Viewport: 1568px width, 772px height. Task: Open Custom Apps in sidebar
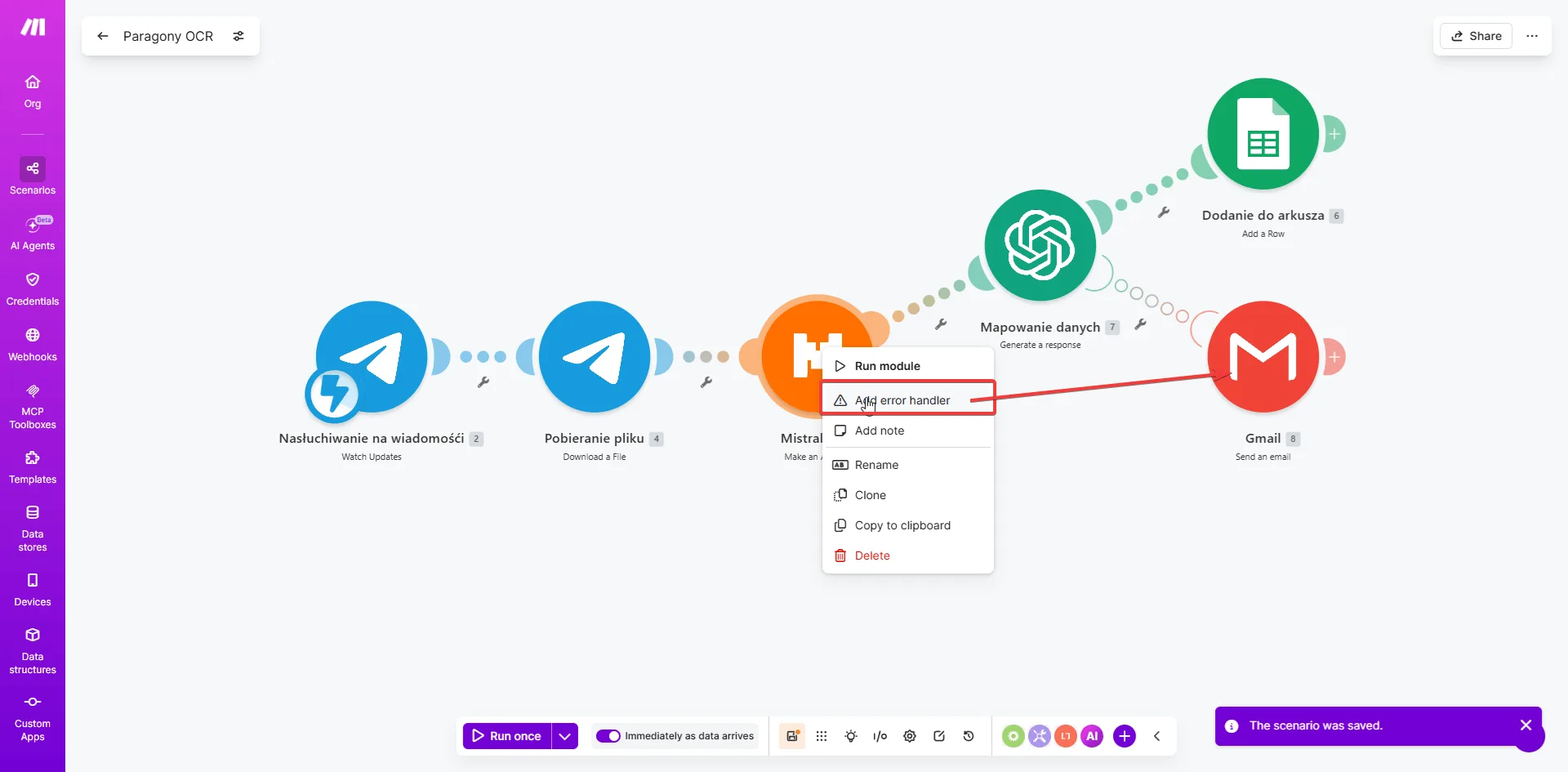(x=33, y=718)
